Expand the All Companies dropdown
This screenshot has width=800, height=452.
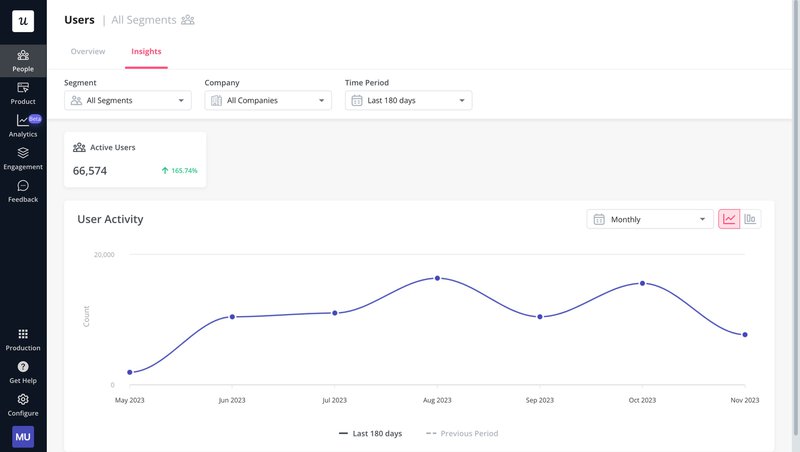267,100
